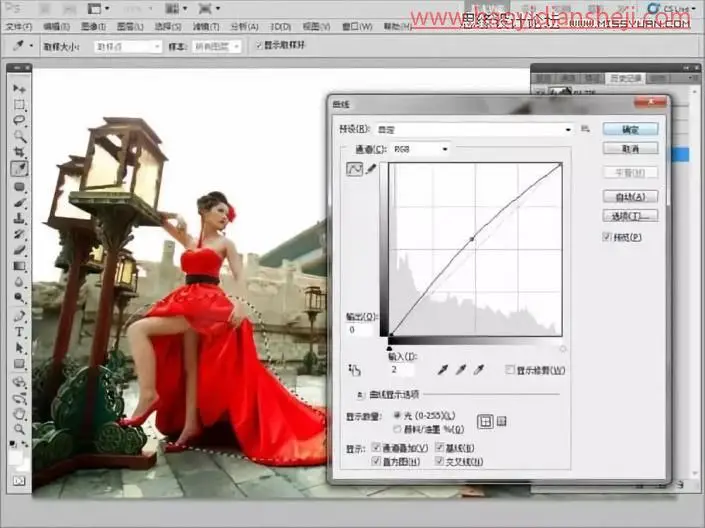Image resolution: width=705 pixels, height=528 pixels.
Task: Open the 编辑(E) Edit menu
Action: (x=56, y=27)
